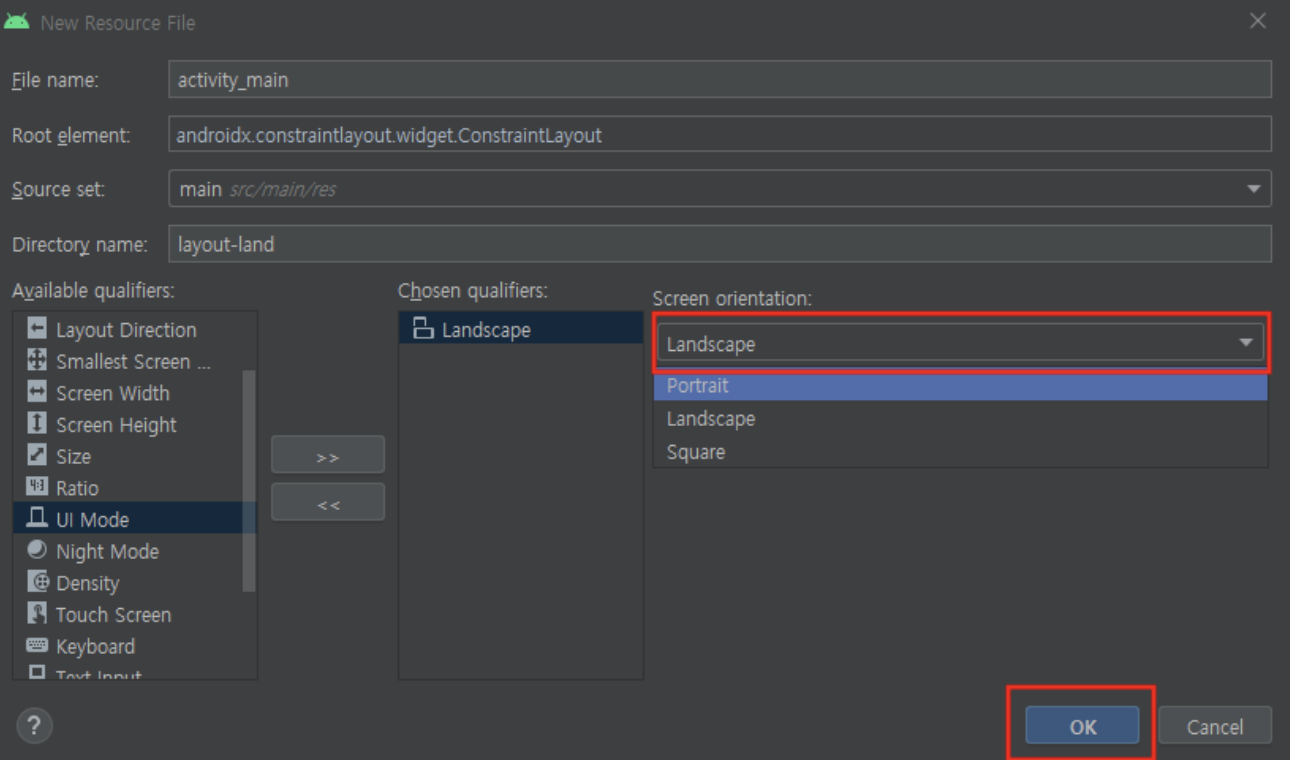Click the Night Mode moon icon

37,551
